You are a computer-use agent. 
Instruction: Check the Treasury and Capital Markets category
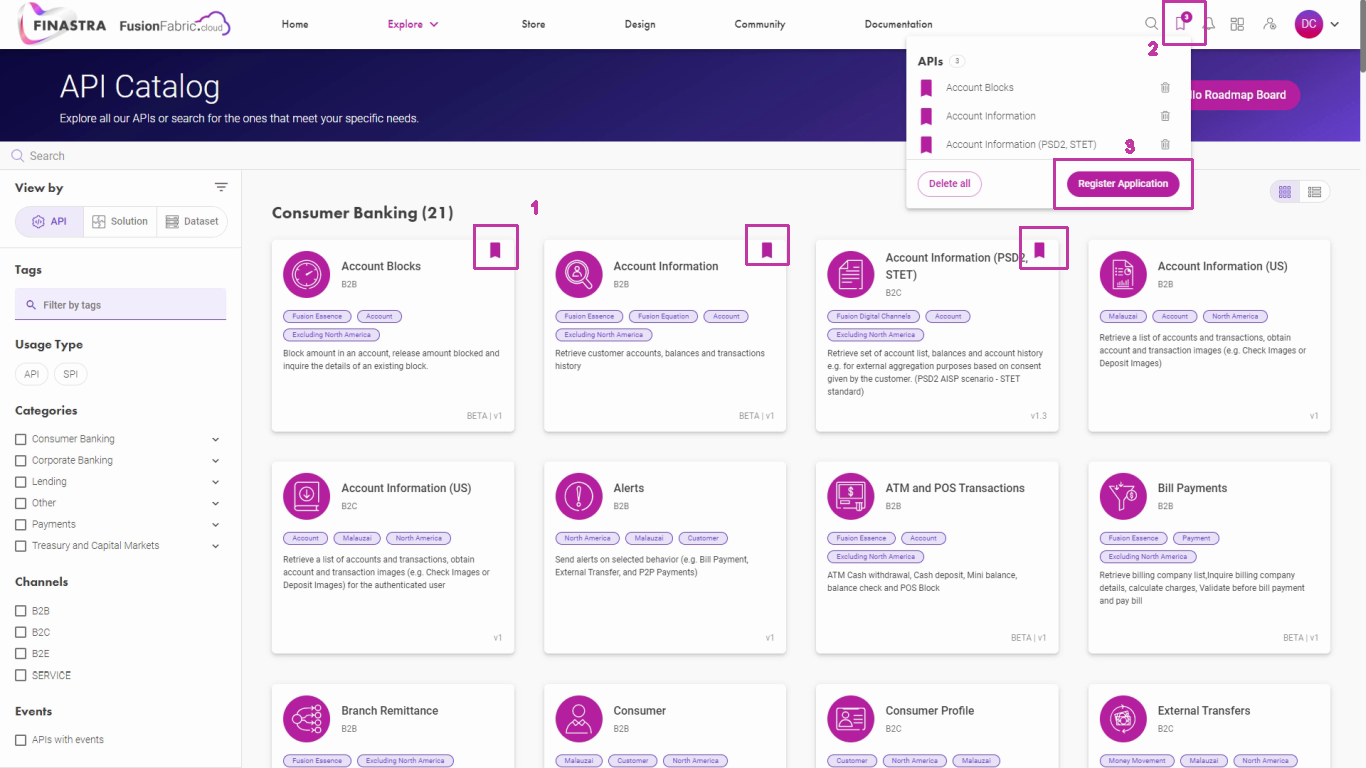pyautogui.click(x=21, y=546)
